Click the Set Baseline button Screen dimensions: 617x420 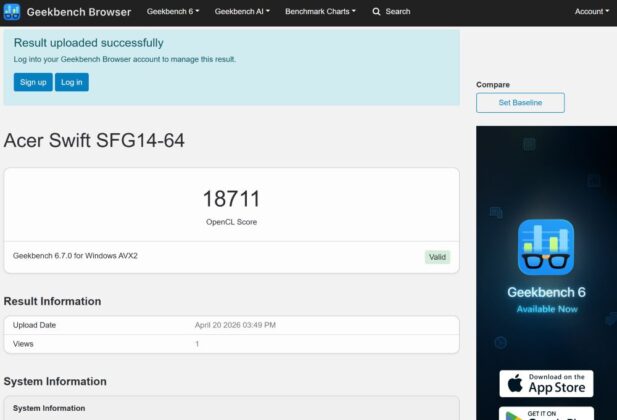pos(520,103)
